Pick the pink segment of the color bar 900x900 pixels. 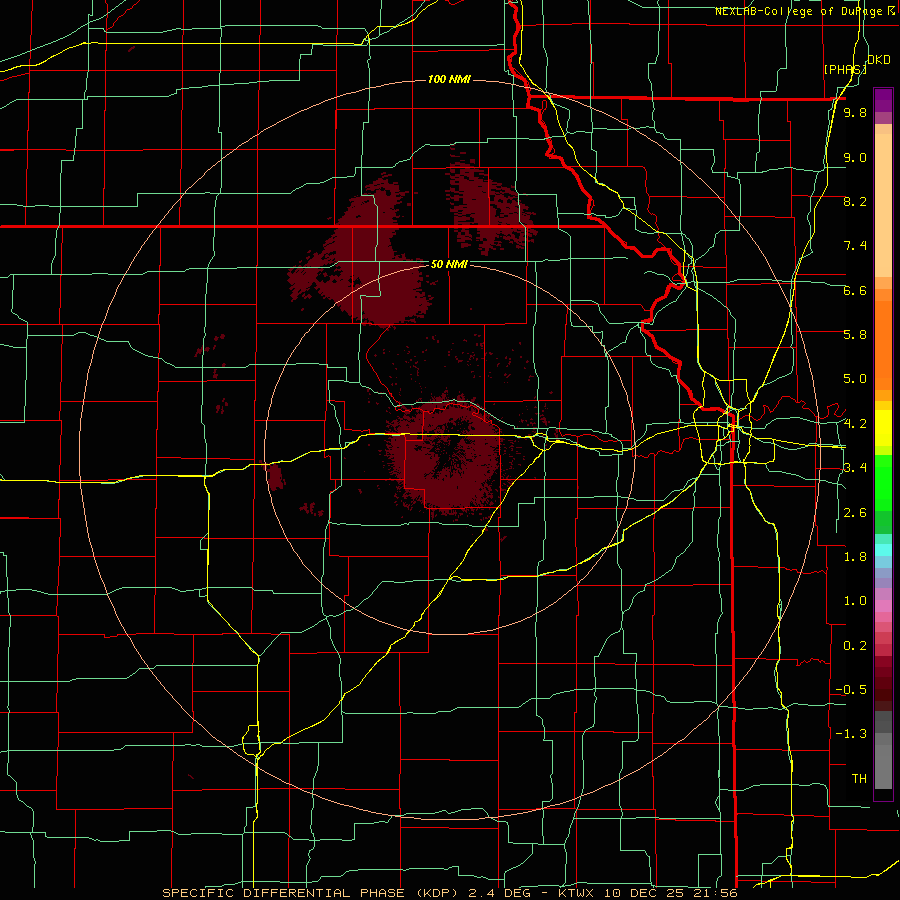pyautogui.click(x=883, y=606)
